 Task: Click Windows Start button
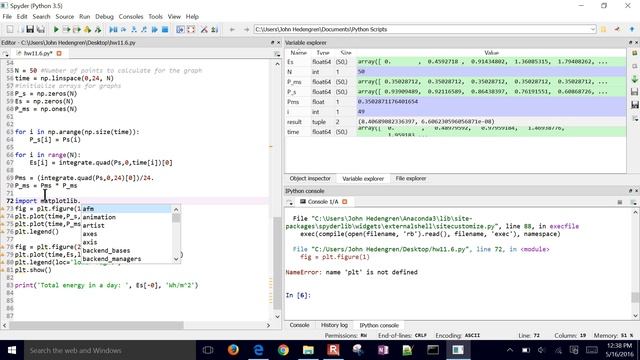[x=11, y=350]
